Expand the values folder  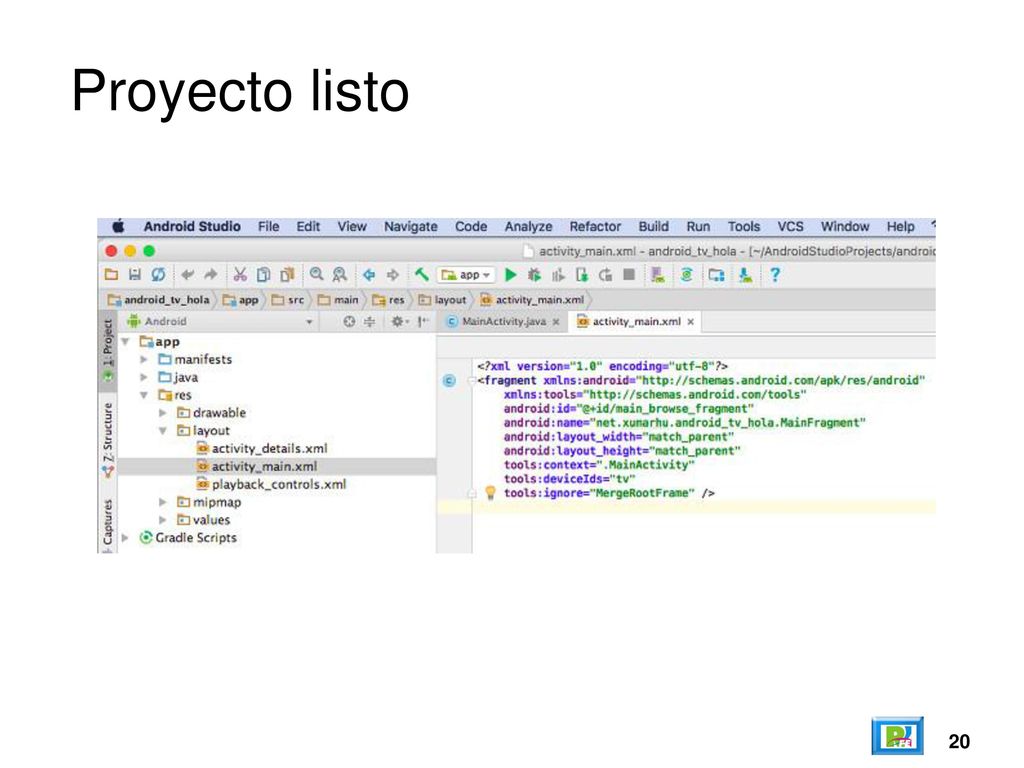coord(163,520)
